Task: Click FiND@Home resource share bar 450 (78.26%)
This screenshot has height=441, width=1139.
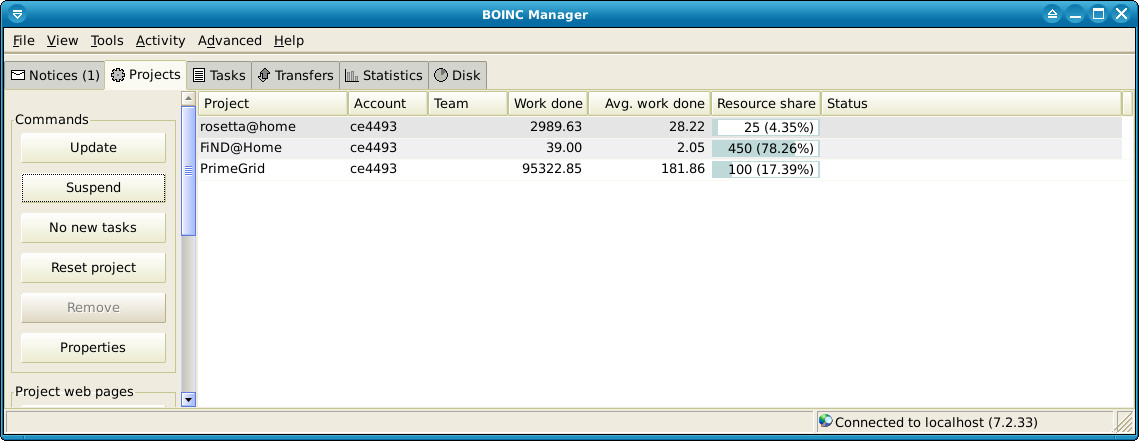Action: [766, 148]
